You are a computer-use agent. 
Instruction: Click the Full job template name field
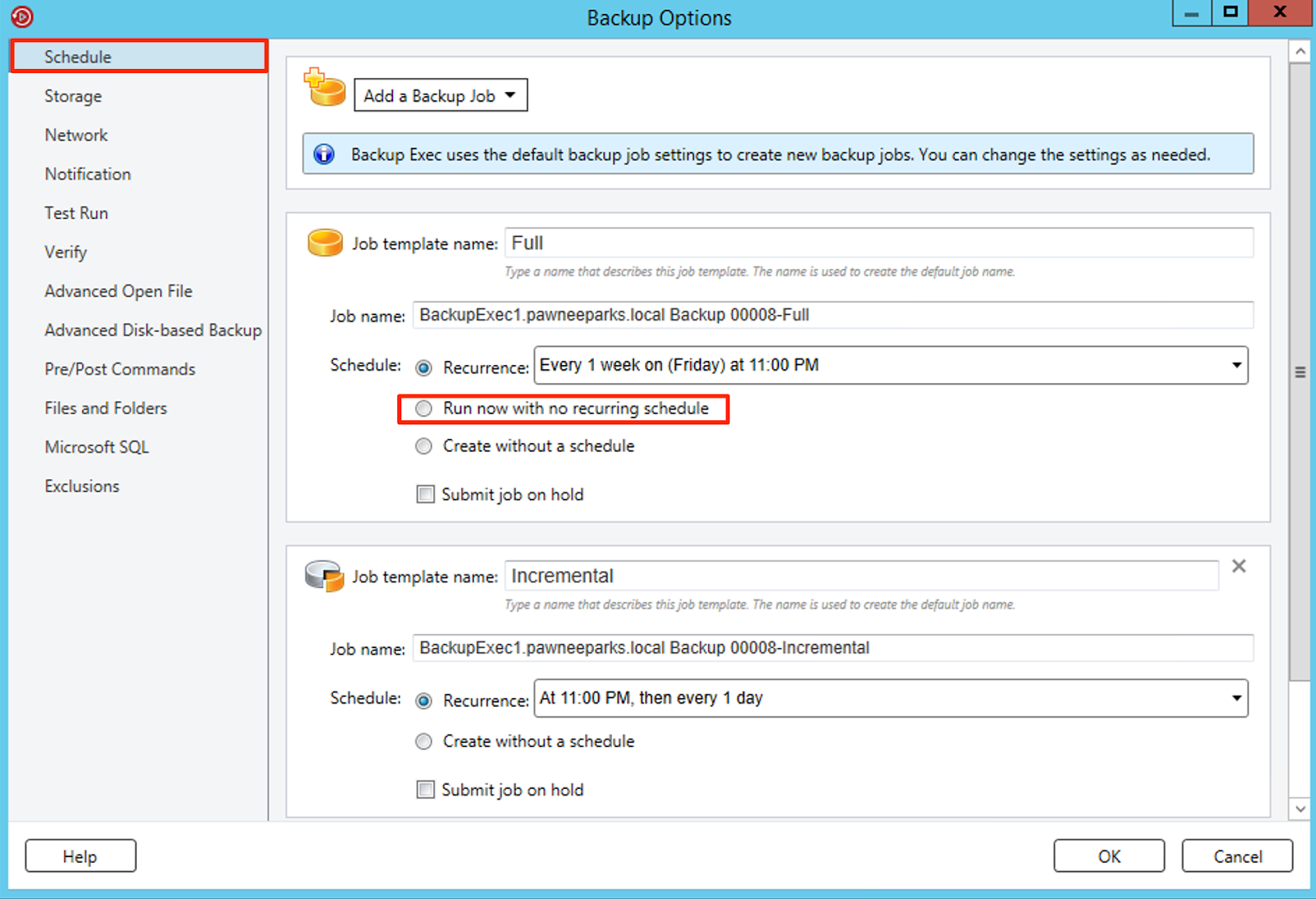[878, 243]
